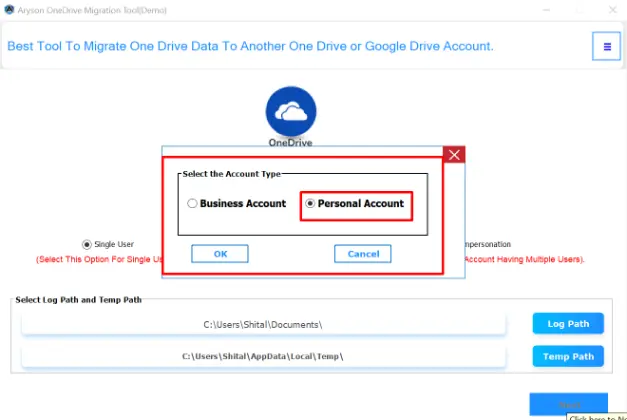Select Business Account radio button
The image size is (627, 420).
pos(192,203)
